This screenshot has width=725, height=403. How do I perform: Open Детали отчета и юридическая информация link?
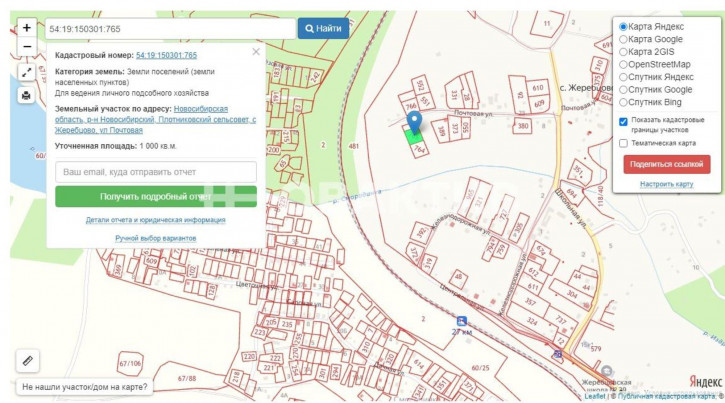[156, 220]
